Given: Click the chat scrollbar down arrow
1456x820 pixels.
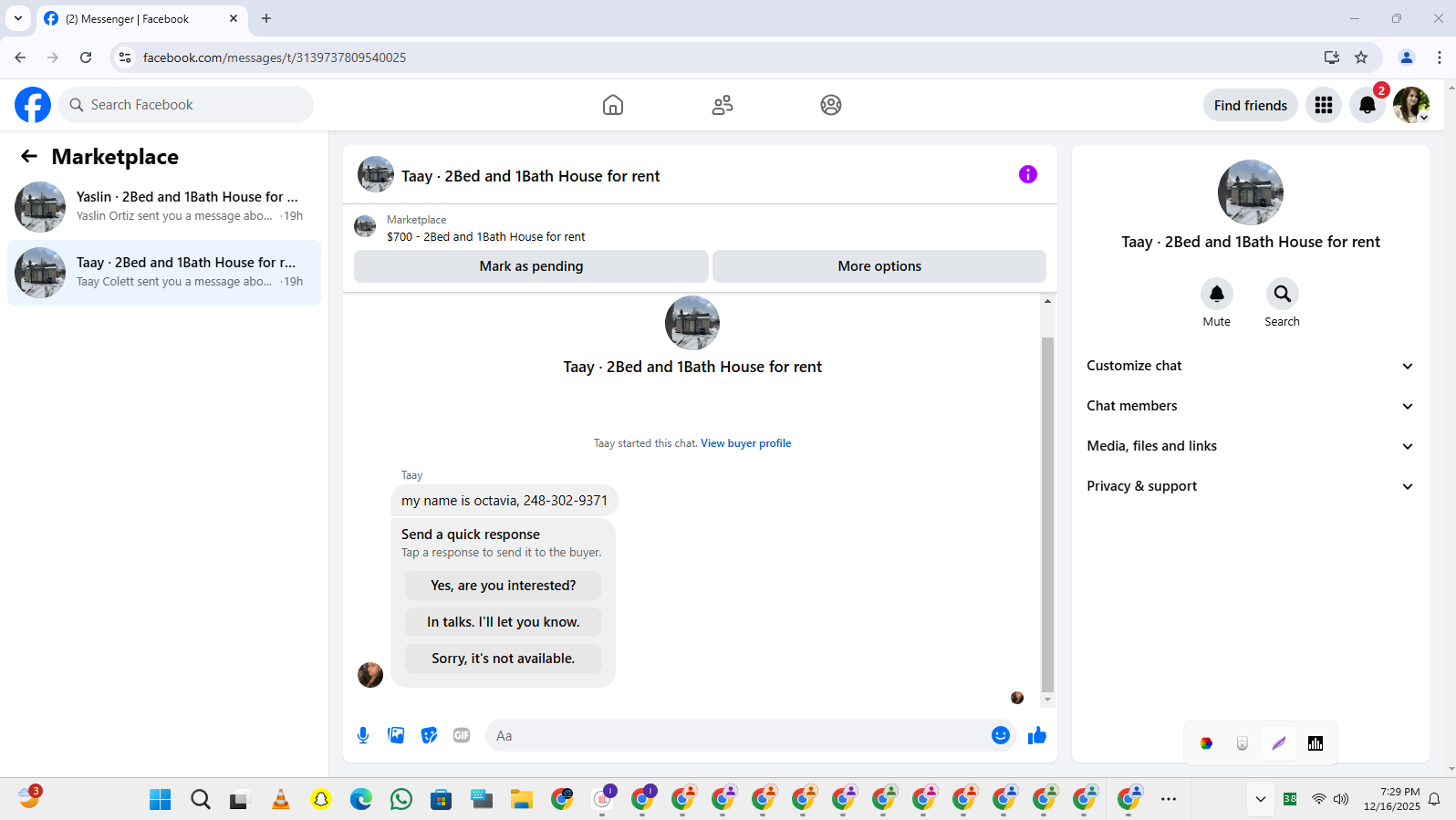Looking at the screenshot, I should point(1047,701).
